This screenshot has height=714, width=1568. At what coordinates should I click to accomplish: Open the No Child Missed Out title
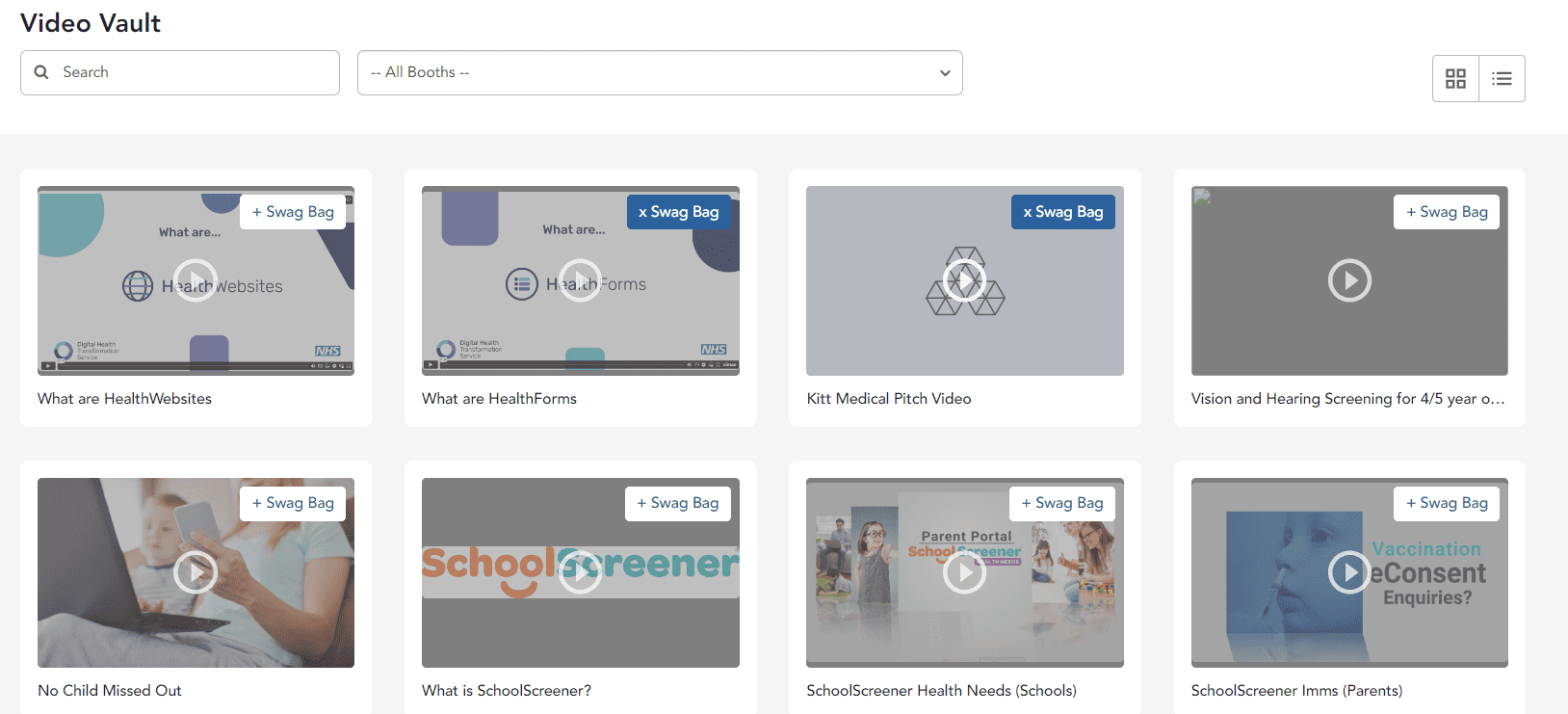pyautogui.click(x=109, y=691)
